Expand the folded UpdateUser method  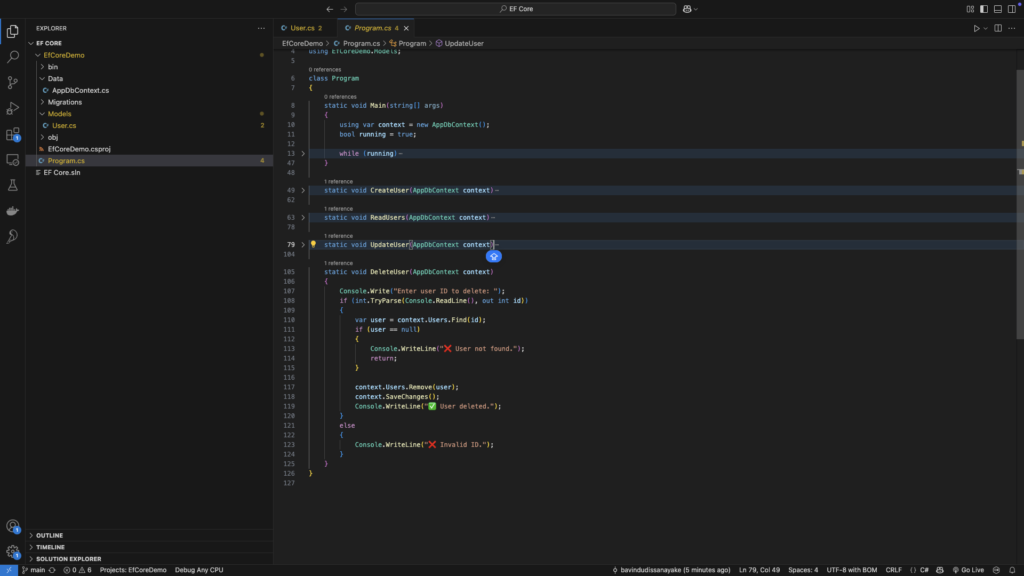[x=303, y=245]
